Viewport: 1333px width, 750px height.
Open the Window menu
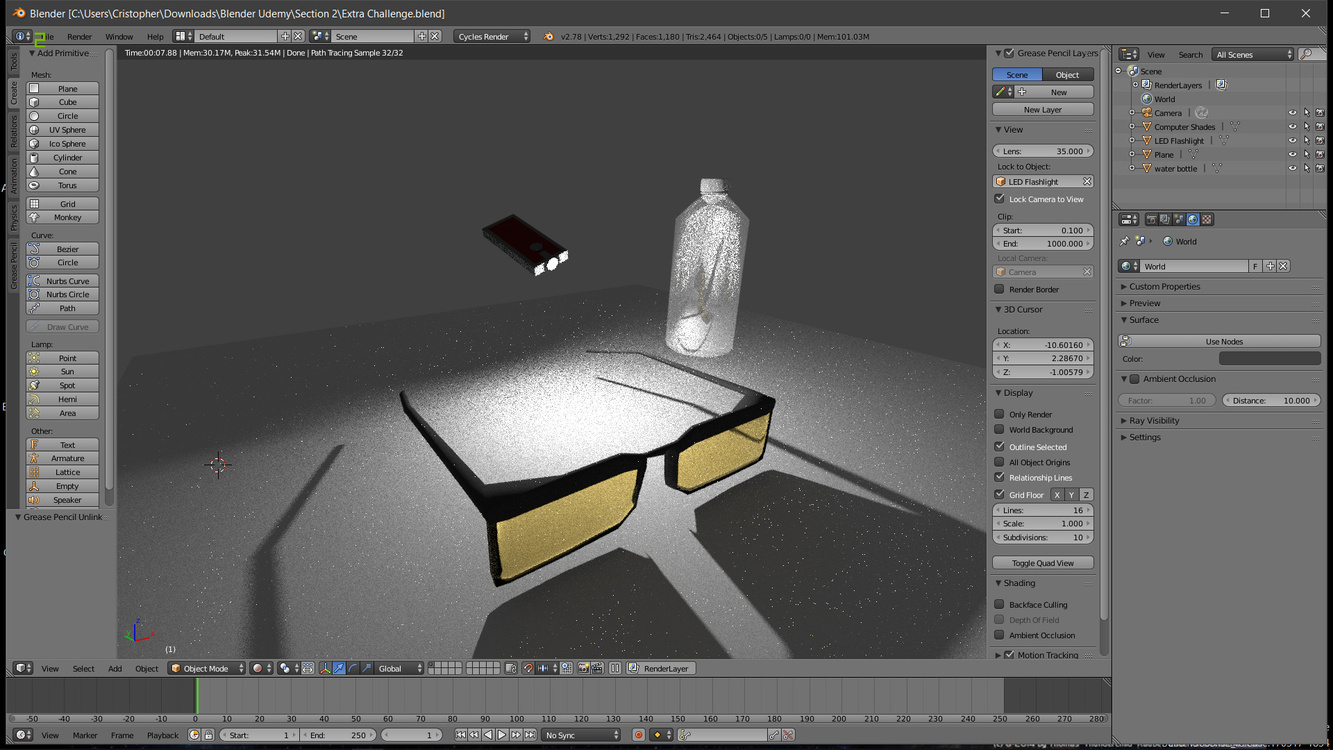coord(119,37)
